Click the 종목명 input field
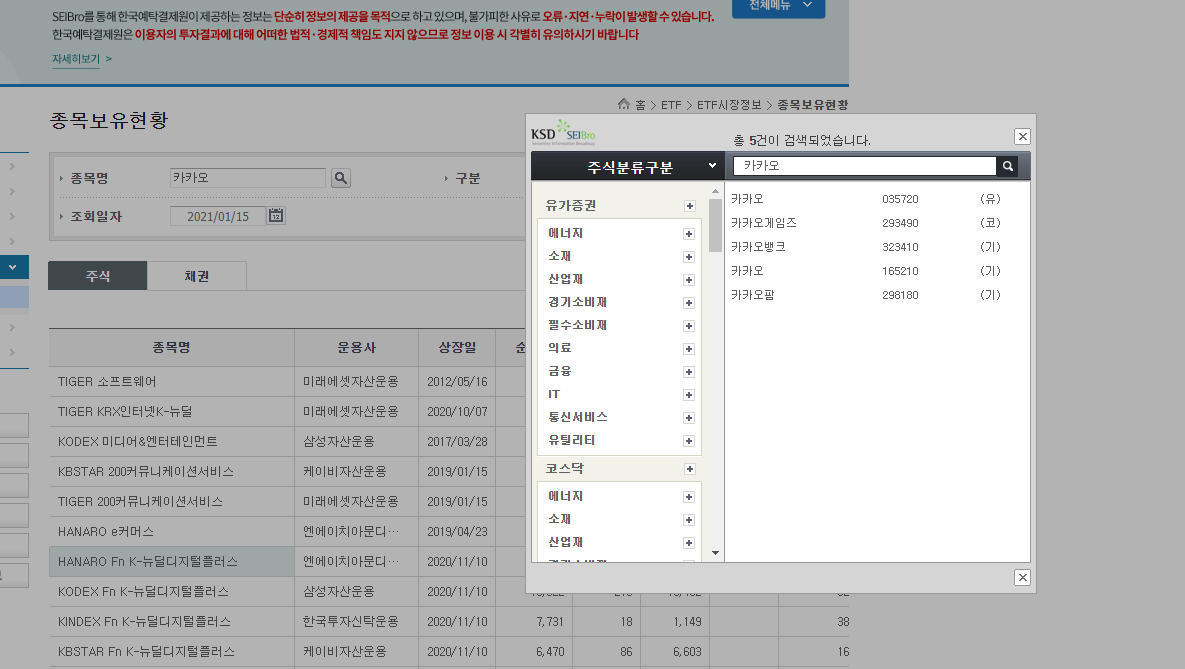Viewport: 1185px width, 669px height. (248, 178)
